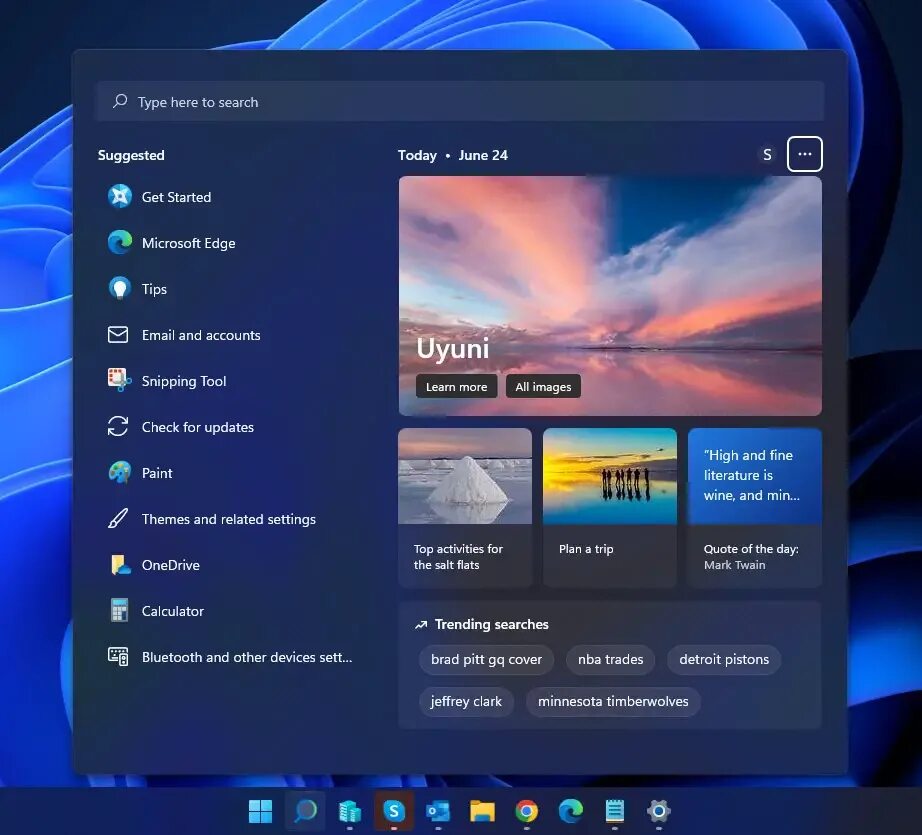Screen dimensions: 922x835
Task: Open the three-dot options menu
Action: (804, 154)
